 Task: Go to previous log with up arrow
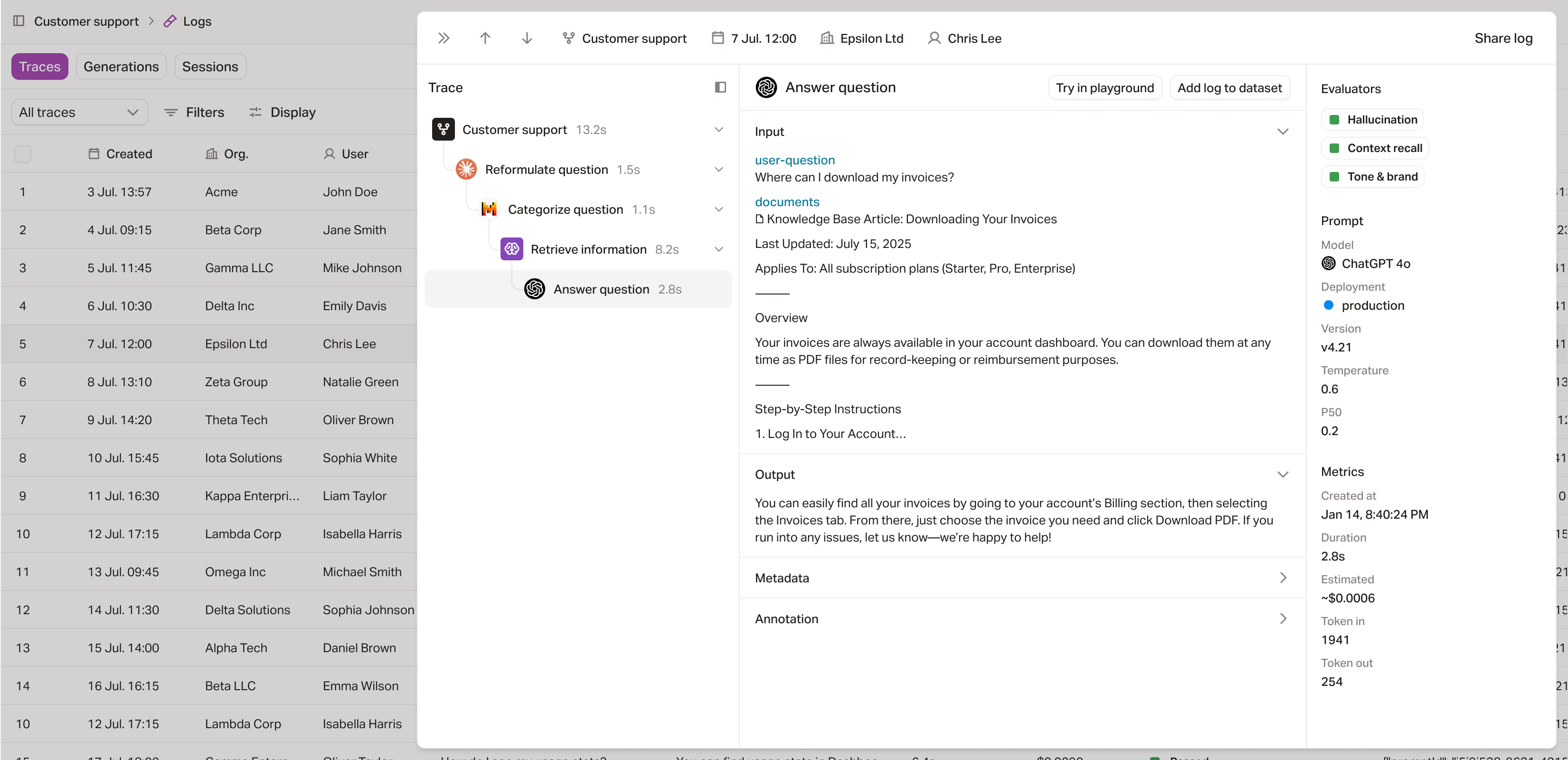(x=485, y=38)
